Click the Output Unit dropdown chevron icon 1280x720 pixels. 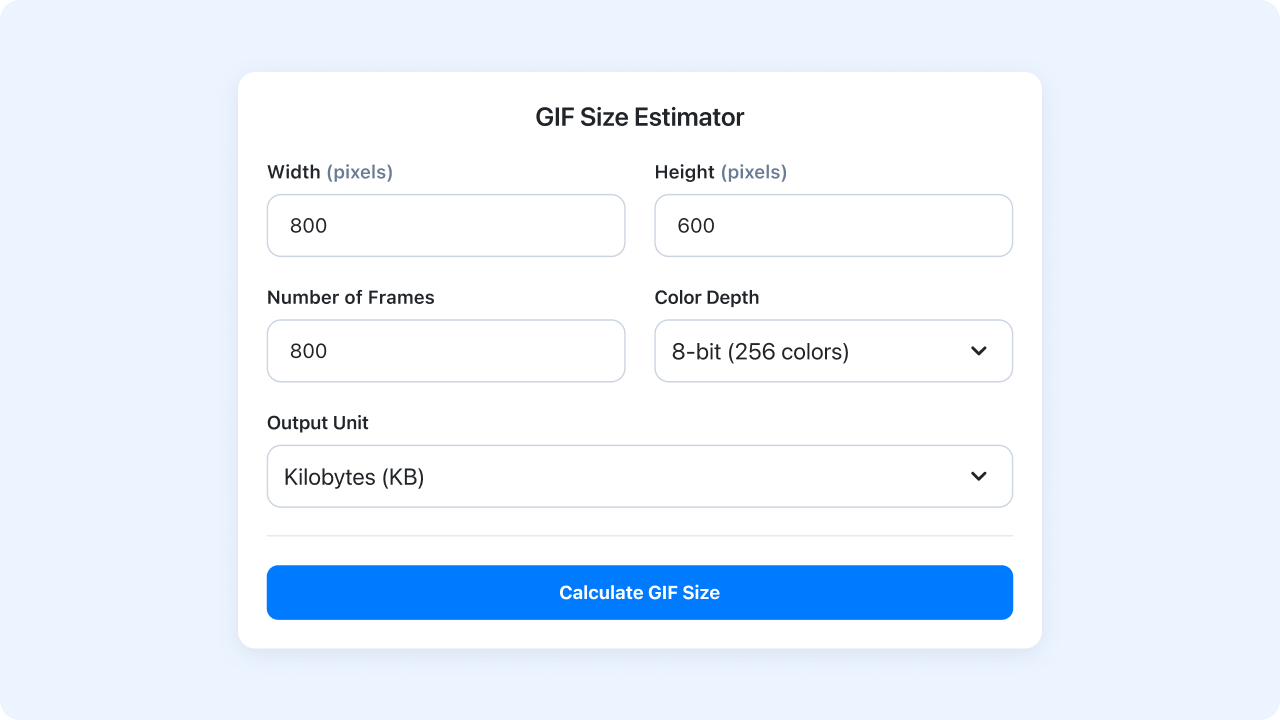[x=978, y=477]
